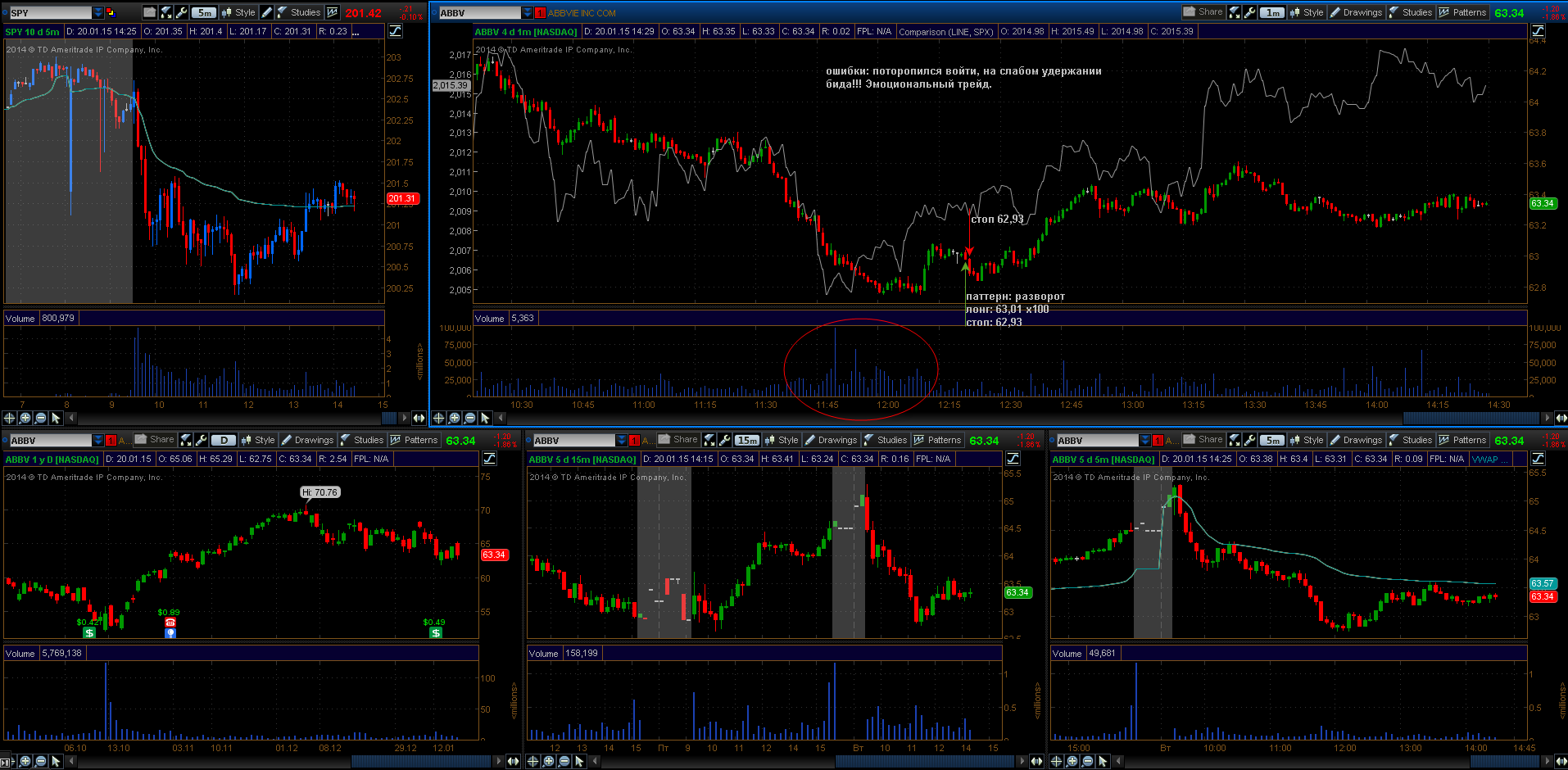The height and width of the screenshot is (770, 1568).
Task: Click the SPY symbol input field
Action: [x=51, y=12]
